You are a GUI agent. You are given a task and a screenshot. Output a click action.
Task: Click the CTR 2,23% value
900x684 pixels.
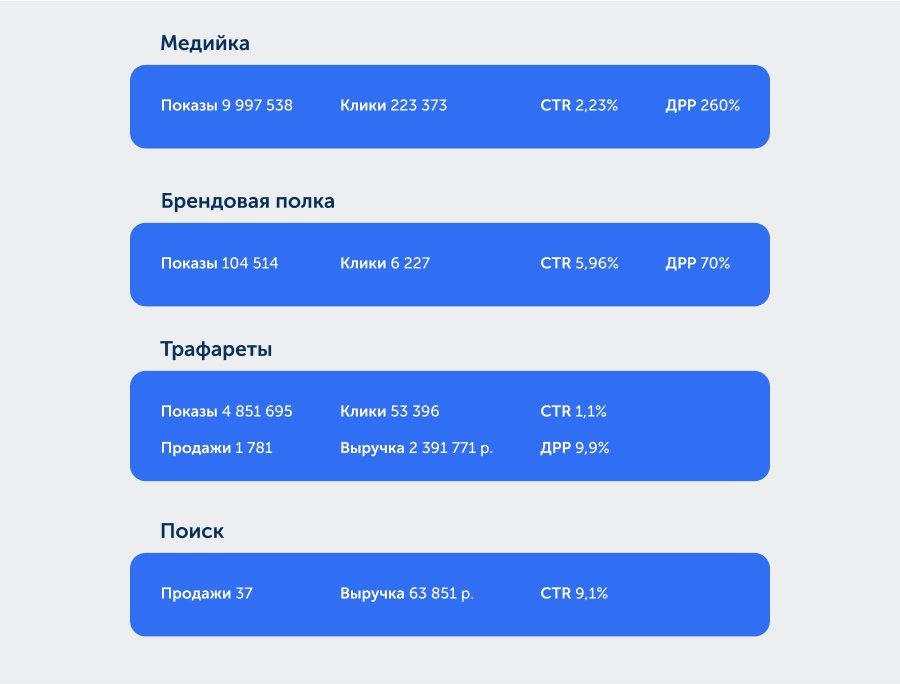coord(579,105)
